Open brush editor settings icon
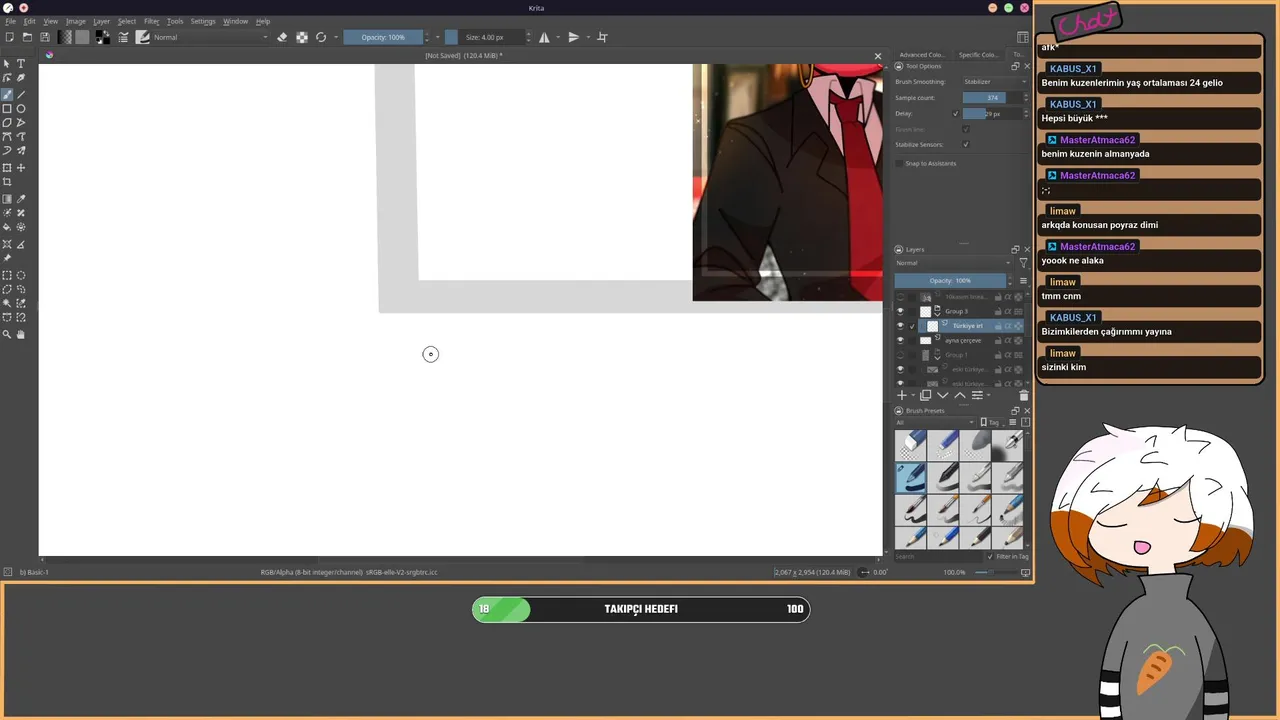1280x720 pixels. [124, 37]
